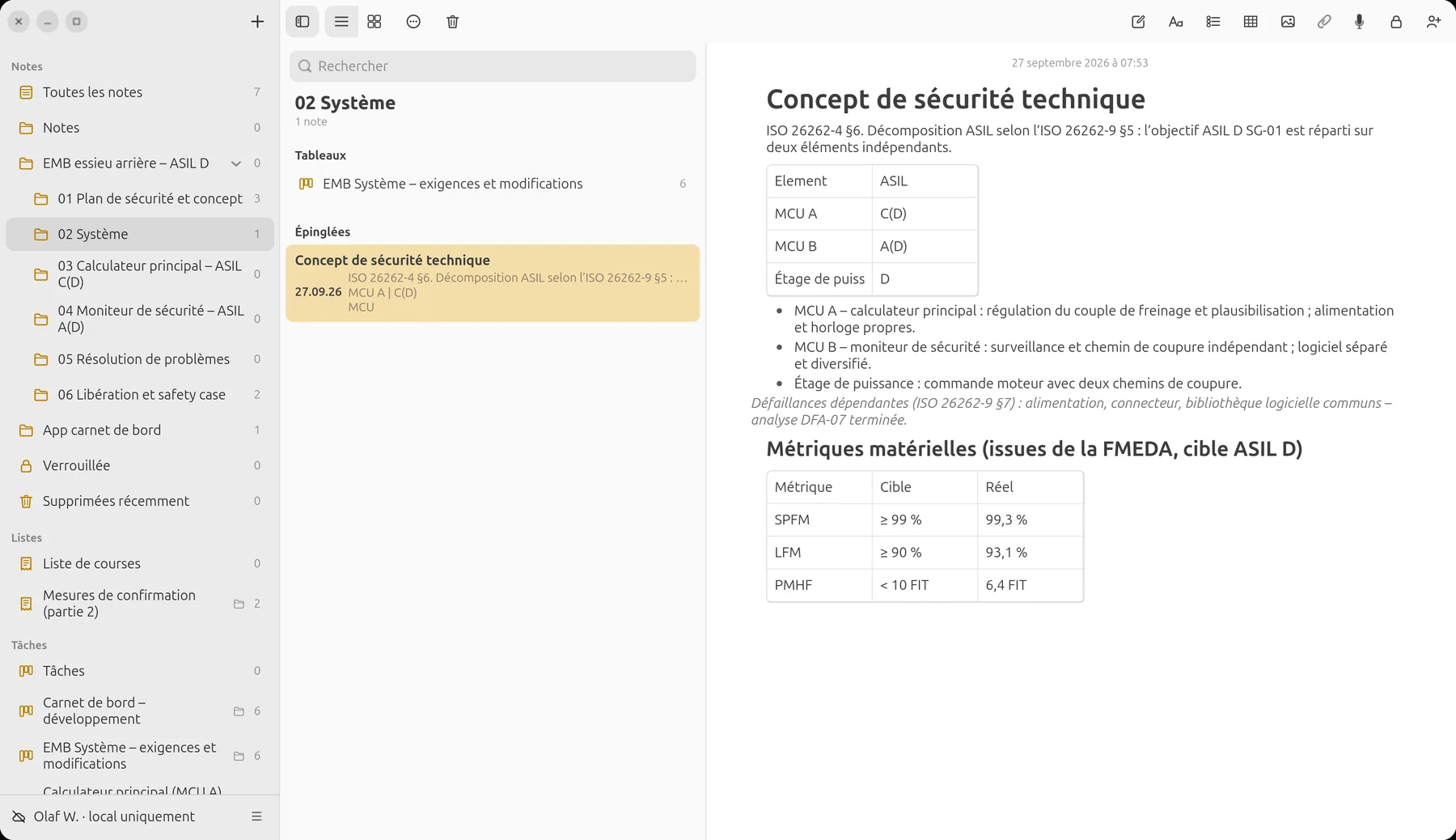Open 05 Résolution de problèmes folder
The width and height of the screenshot is (1456, 840).
click(x=140, y=359)
